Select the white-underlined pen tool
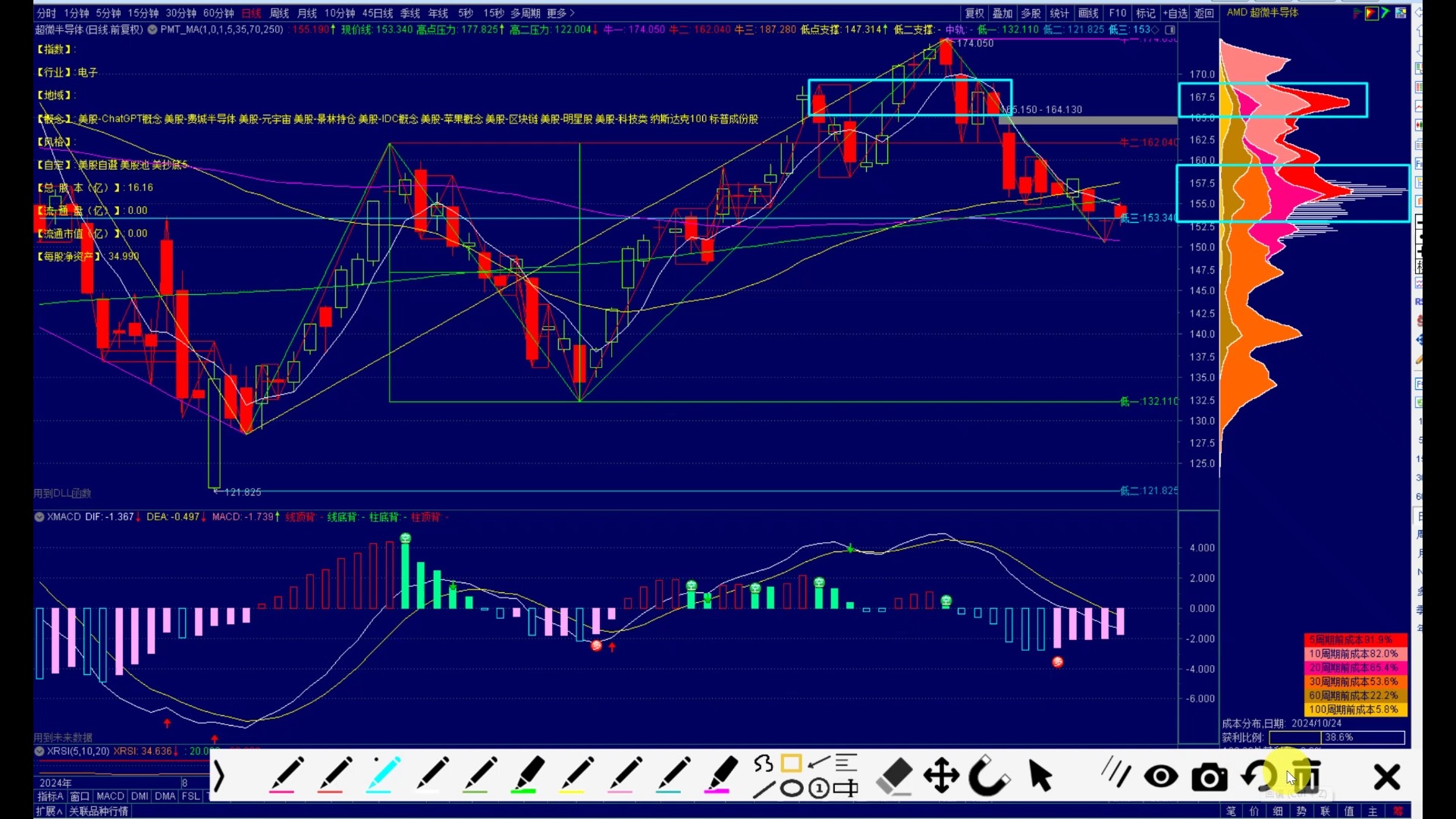Image resolution: width=1456 pixels, height=819 pixels. pyautogui.click(x=431, y=776)
